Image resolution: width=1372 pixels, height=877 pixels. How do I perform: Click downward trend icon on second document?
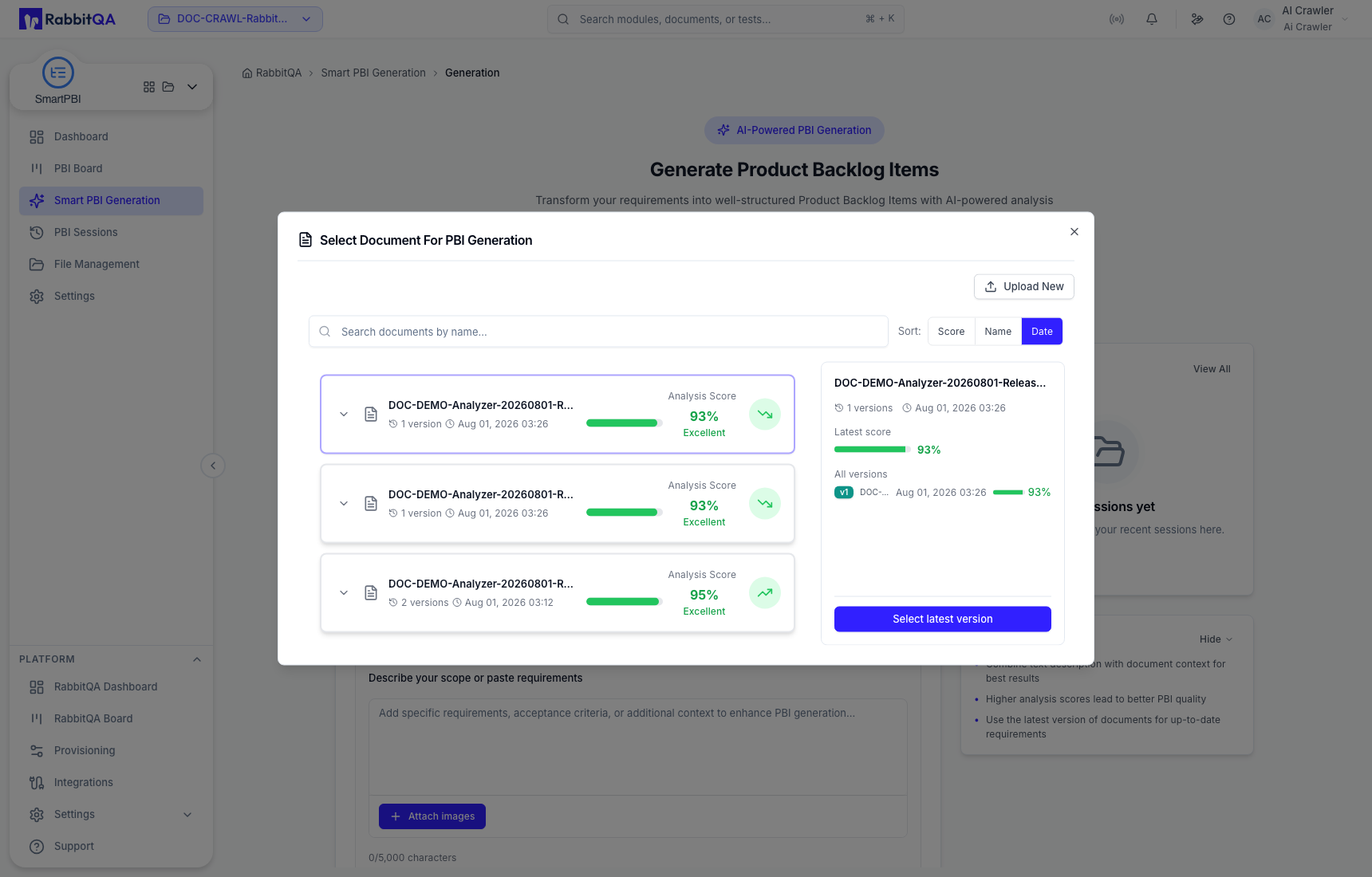point(765,504)
